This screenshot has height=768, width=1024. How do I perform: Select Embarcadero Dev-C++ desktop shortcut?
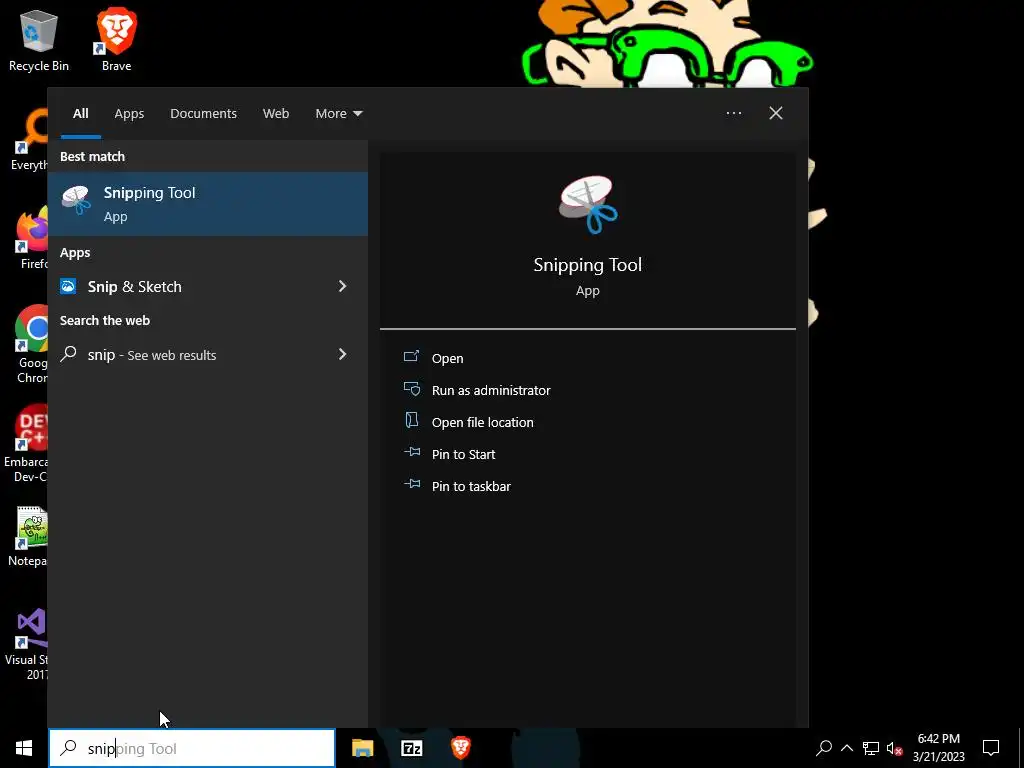point(27,444)
